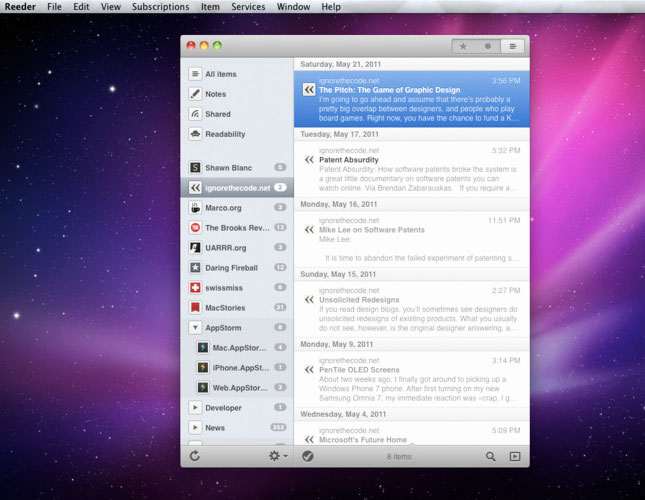Select the swissmiss subscription label
This screenshot has width=645, height=500.
point(224,288)
